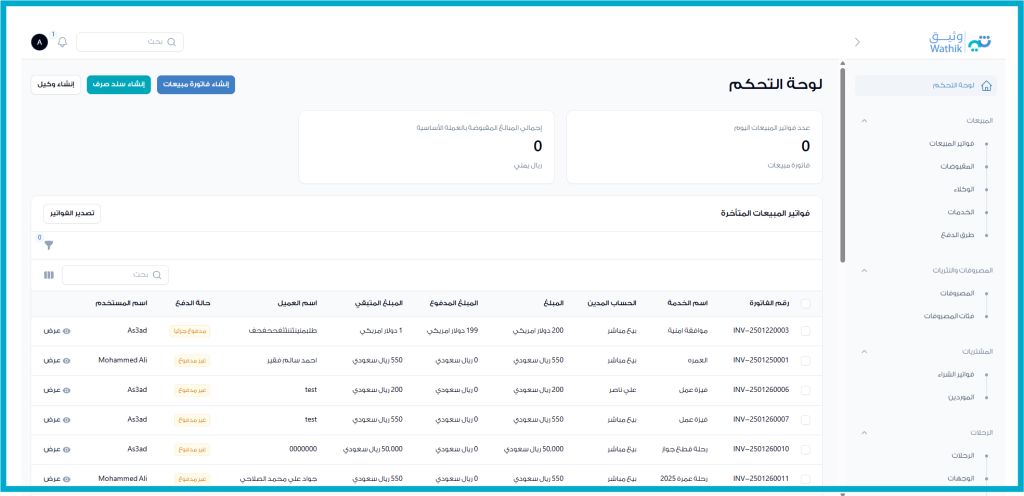
Task: Select checkbox for invoice INV-2501260006
Action: [806, 389]
